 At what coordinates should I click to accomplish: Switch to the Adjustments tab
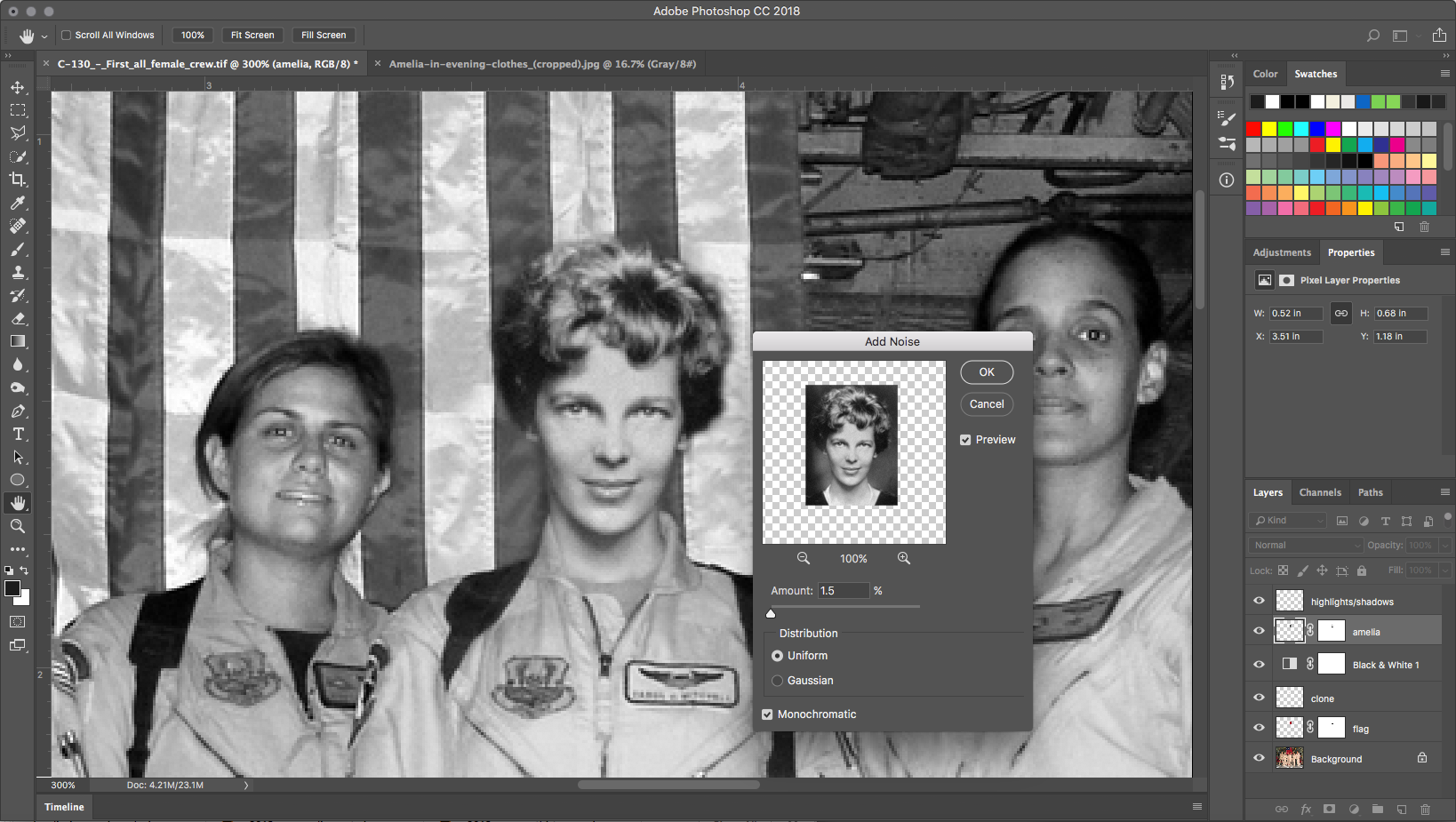1281,252
